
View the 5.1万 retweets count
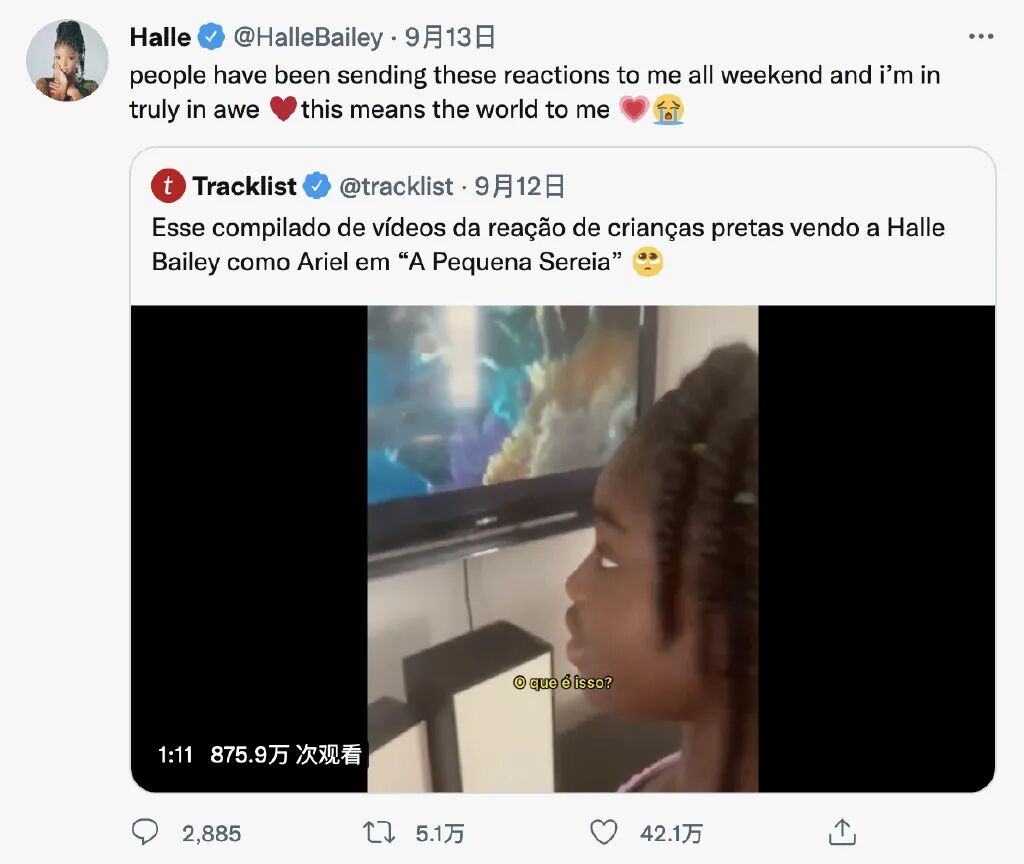[440, 833]
